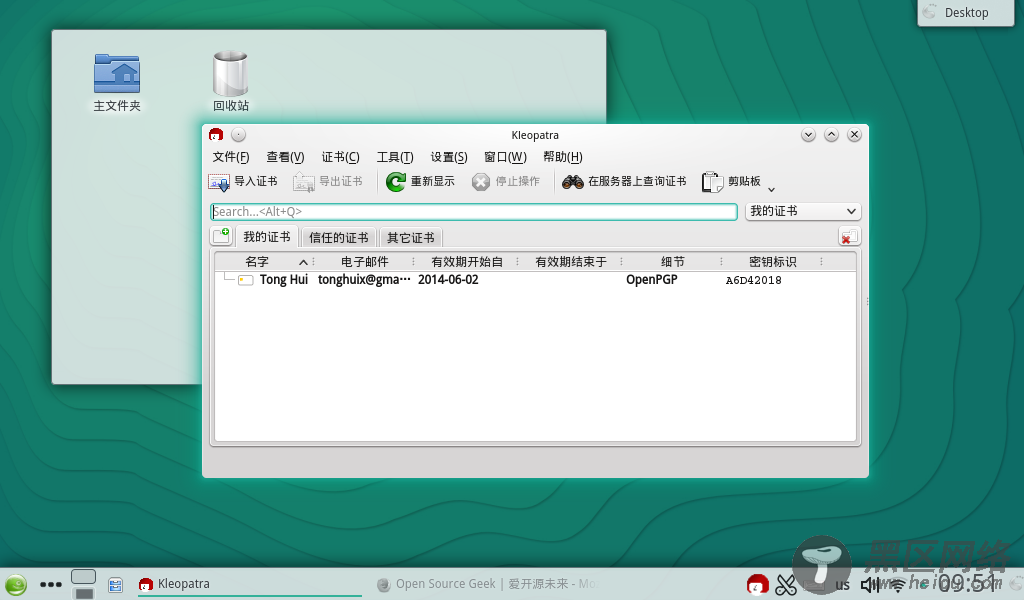Click the Import Certificates (导入证书) toolbar icon
The image size is (1024, 600).
pos(219,182)
